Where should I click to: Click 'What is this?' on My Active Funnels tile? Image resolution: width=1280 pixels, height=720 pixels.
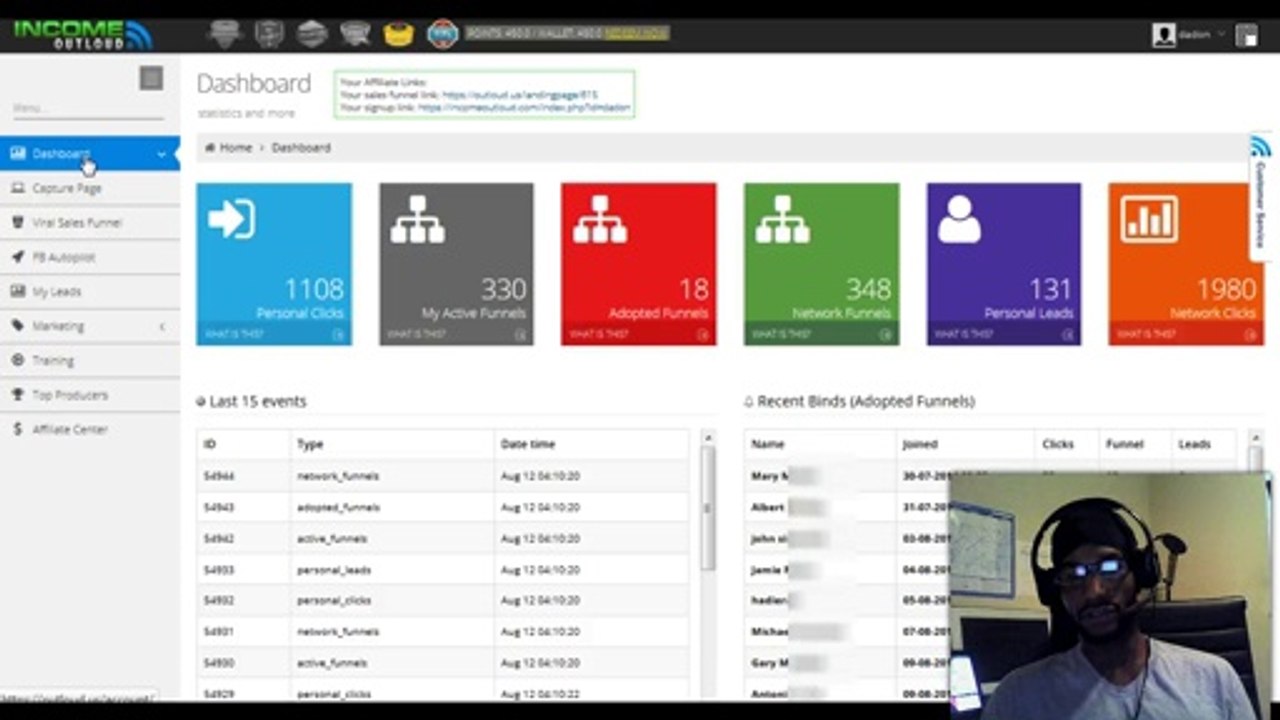pos(417,334)
